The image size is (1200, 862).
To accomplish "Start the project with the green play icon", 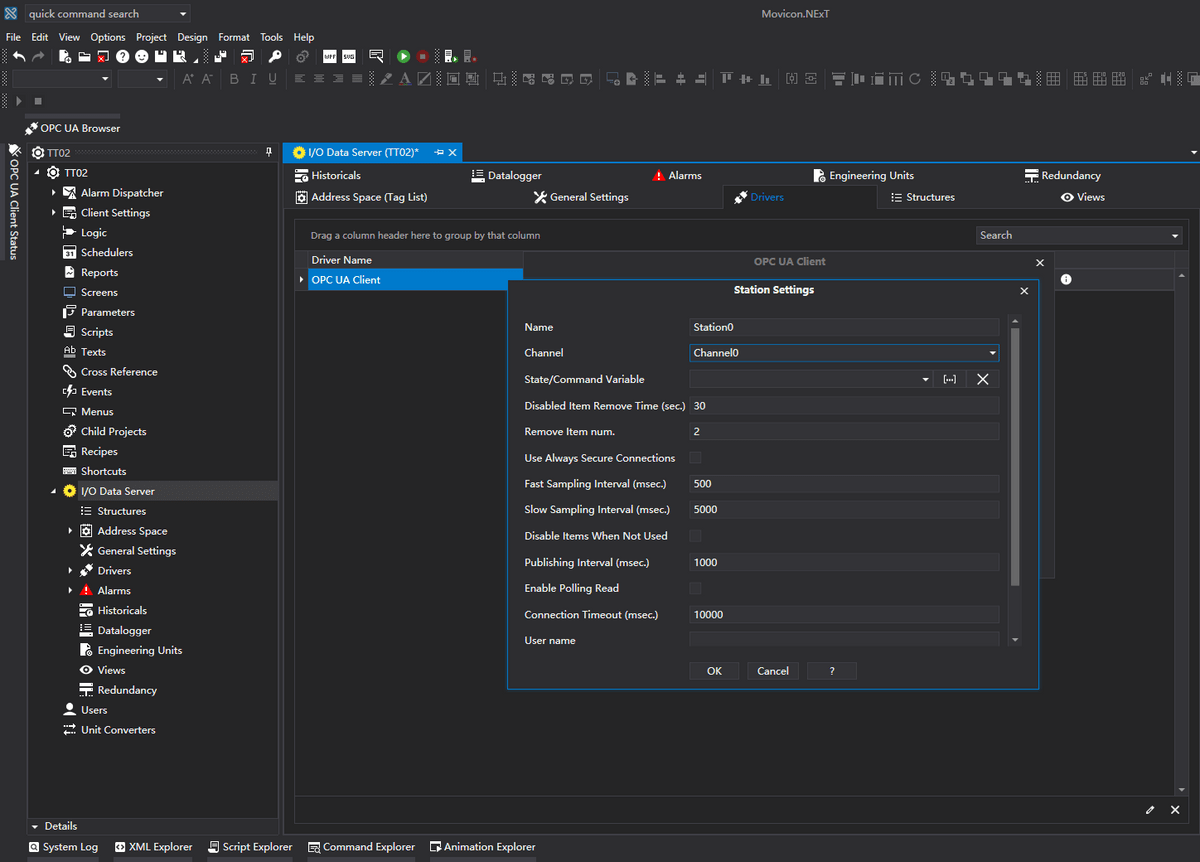I will (404, 57).
